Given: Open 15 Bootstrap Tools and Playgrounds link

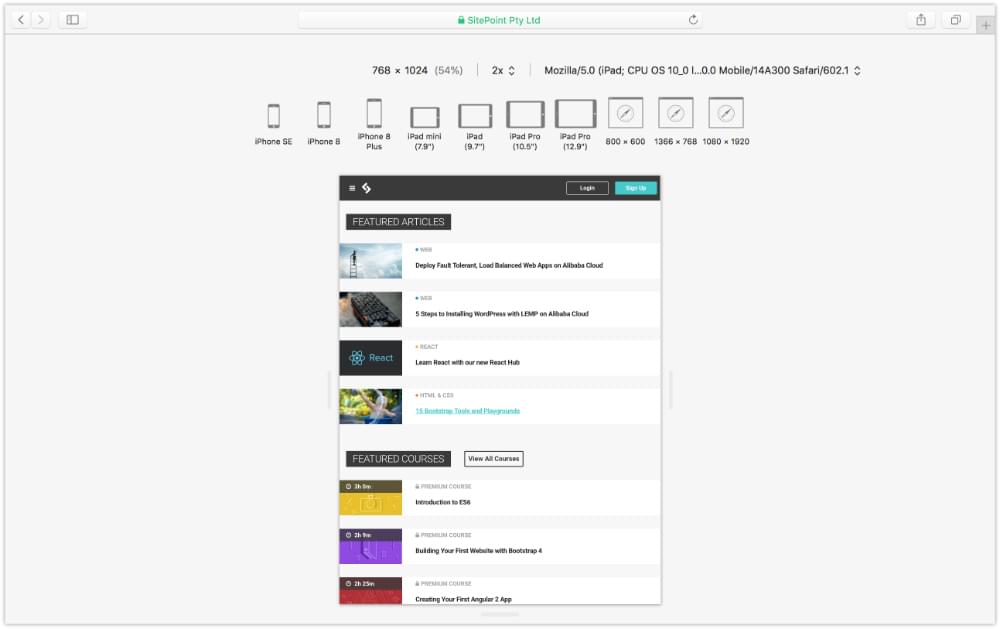Looking at the screenshot, I should click(x=467, y=411).
